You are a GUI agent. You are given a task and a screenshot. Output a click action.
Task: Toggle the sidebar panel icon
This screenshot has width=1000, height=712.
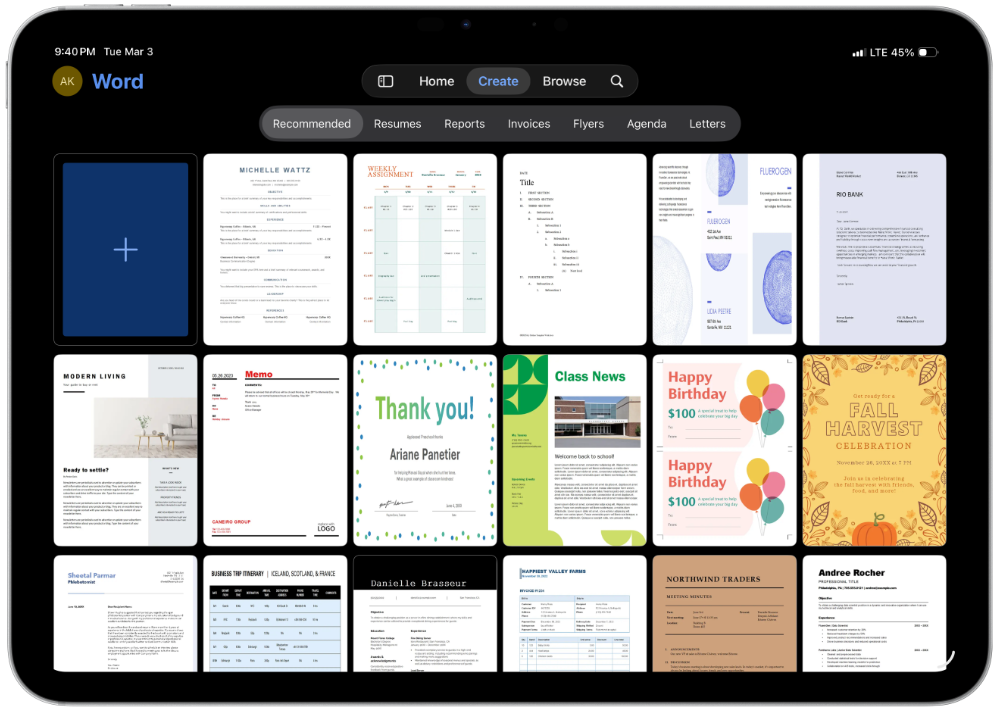[x=384, y=81]
